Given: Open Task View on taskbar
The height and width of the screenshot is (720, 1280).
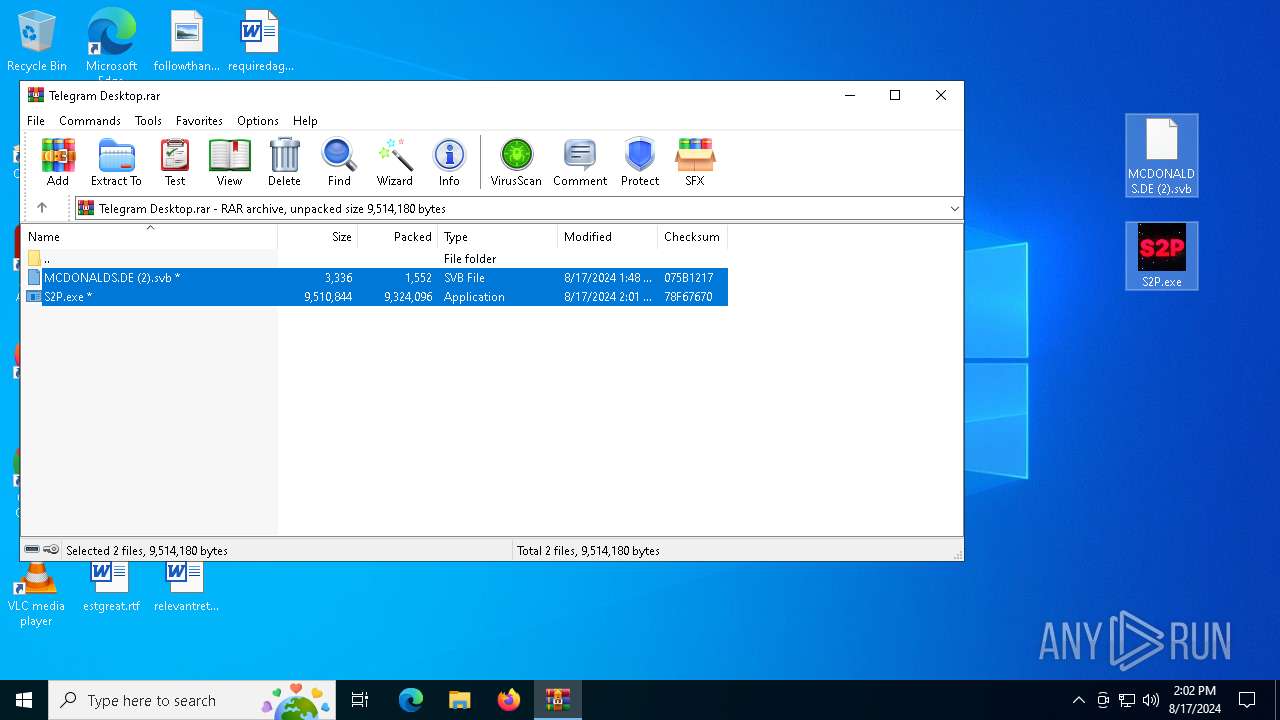Looking at the screenshot, I should [360, 700].
